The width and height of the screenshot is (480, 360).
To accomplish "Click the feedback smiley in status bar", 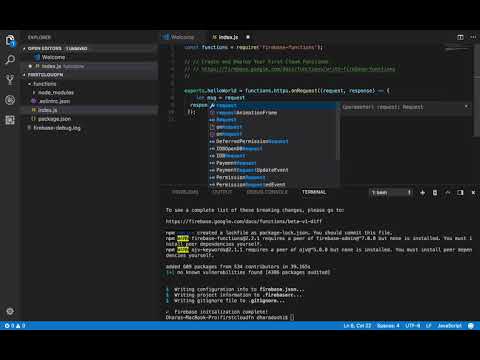I will 471,326.
